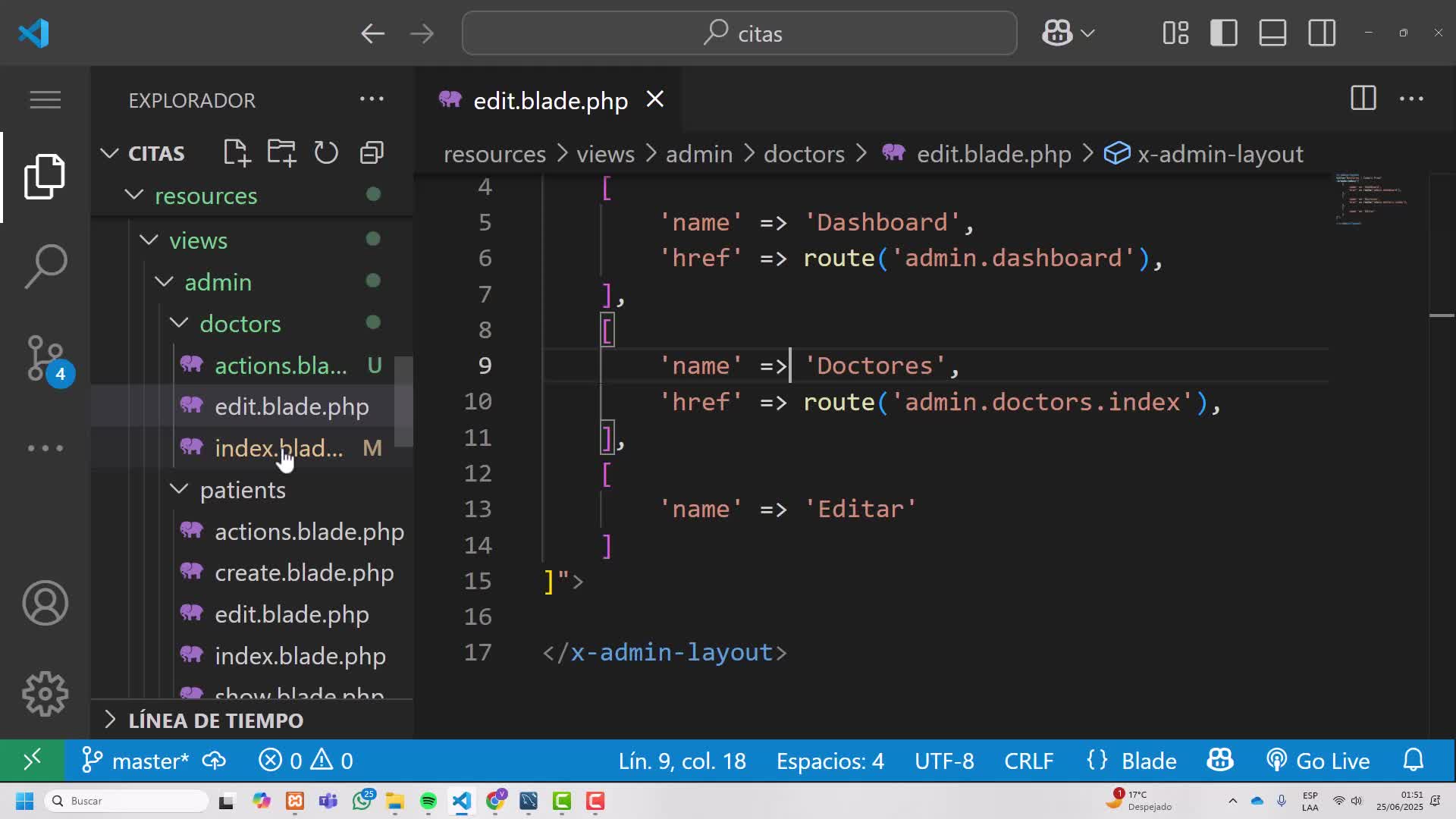Open the Windows Start menu

coord(24,801)
